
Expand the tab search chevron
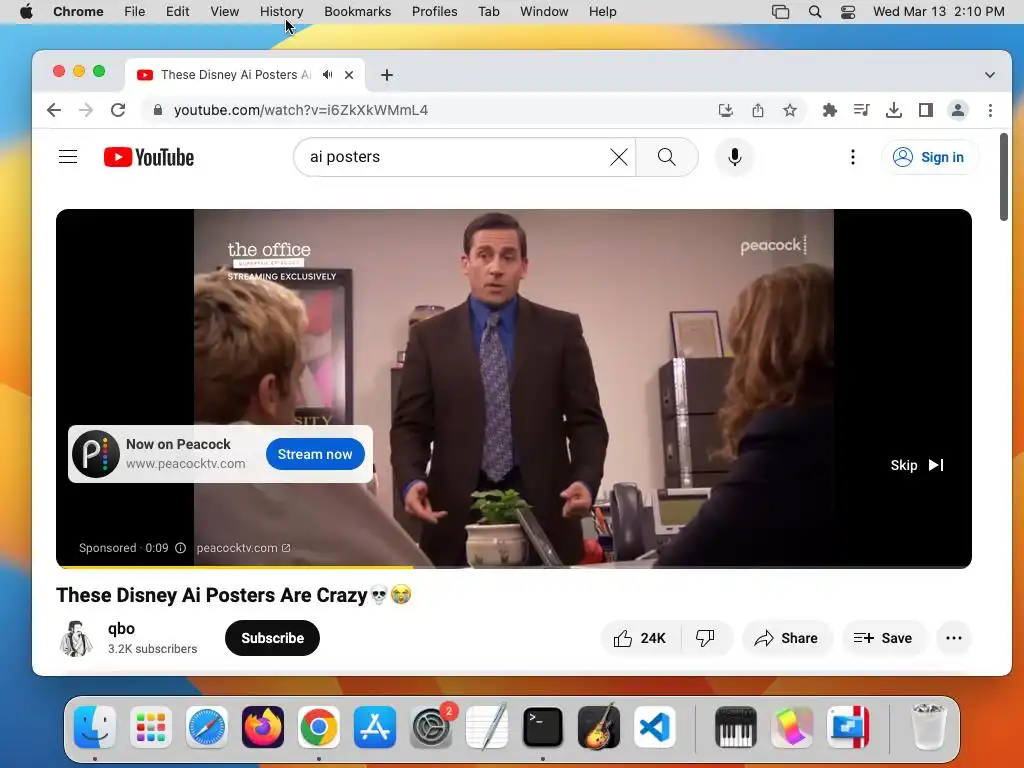tap(989, 75)
